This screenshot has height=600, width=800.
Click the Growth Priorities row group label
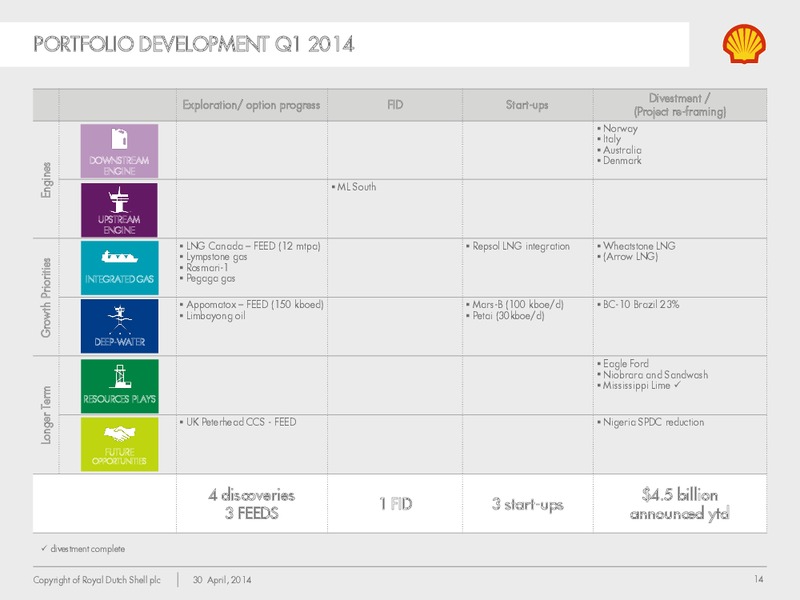[46, 297]
